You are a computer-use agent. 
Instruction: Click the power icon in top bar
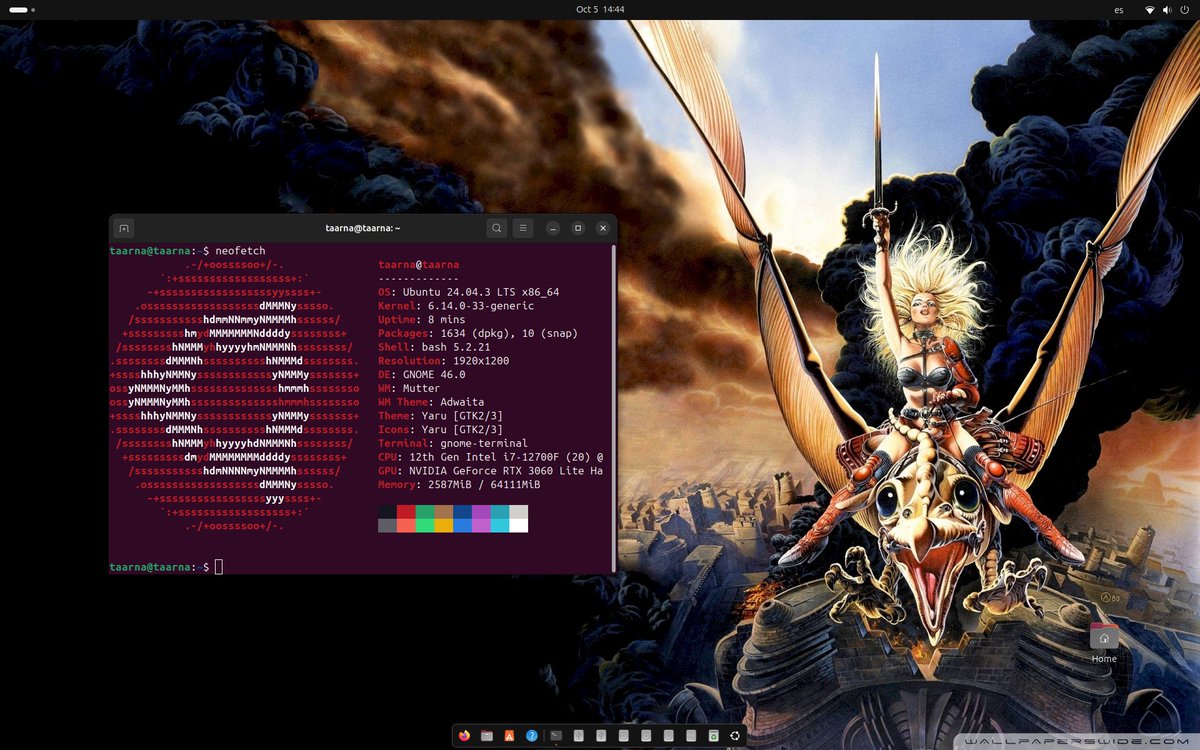1184,9
